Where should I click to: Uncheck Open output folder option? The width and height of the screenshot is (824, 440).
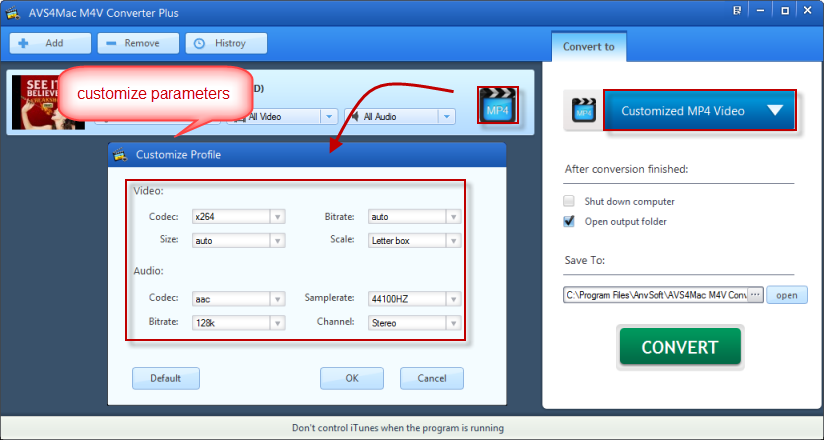569,221
